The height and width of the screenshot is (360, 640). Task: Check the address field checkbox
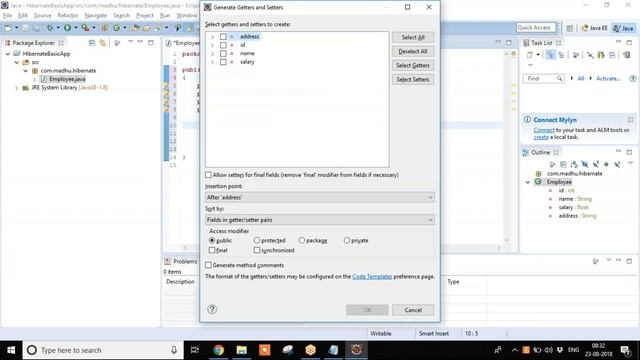click(223, 37)
